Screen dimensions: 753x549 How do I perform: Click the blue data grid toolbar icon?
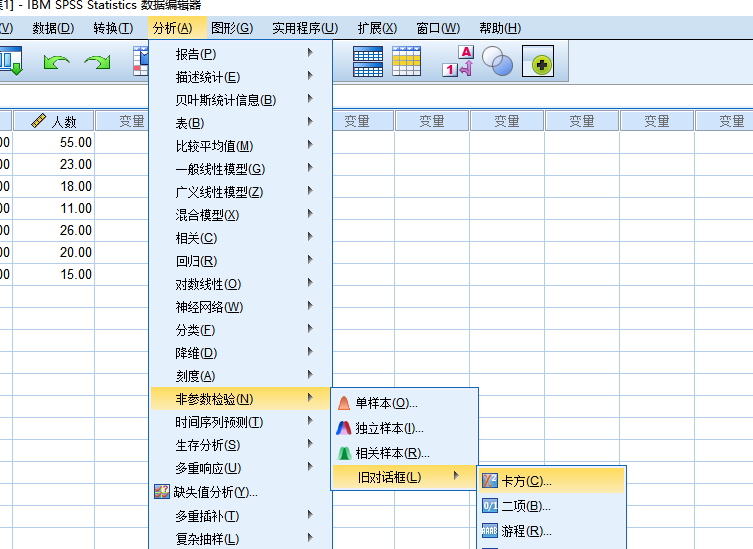(x=368, y=61)
